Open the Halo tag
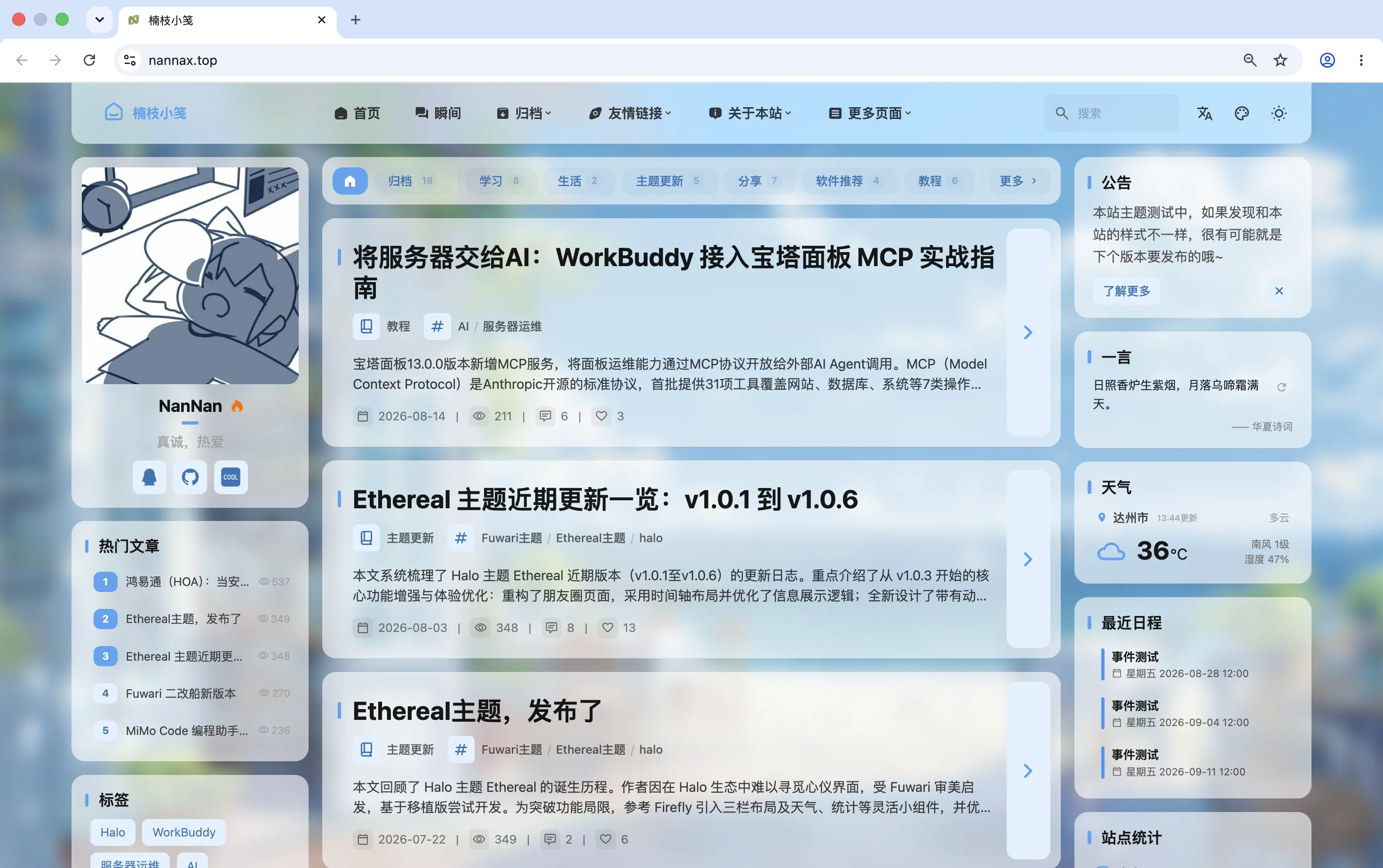1383x868 pixels. pos(112,832)
